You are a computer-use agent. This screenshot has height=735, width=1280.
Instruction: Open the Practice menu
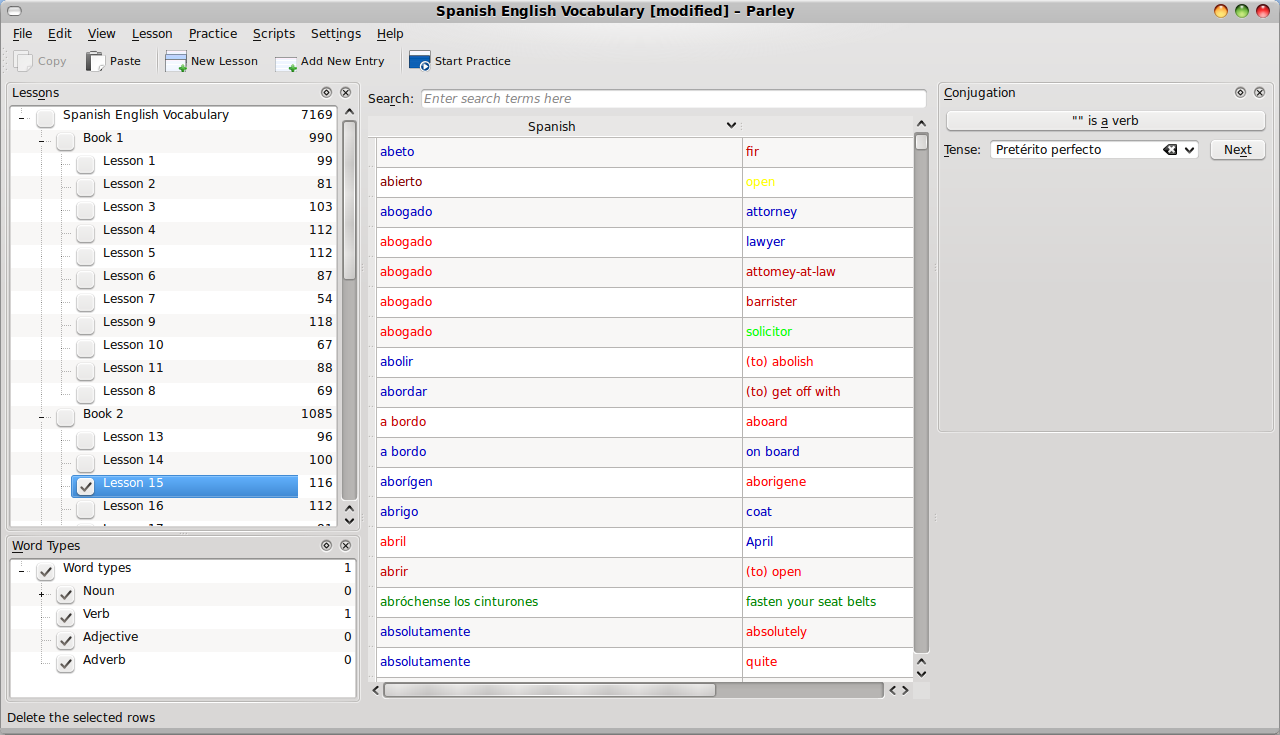point(212,33)
